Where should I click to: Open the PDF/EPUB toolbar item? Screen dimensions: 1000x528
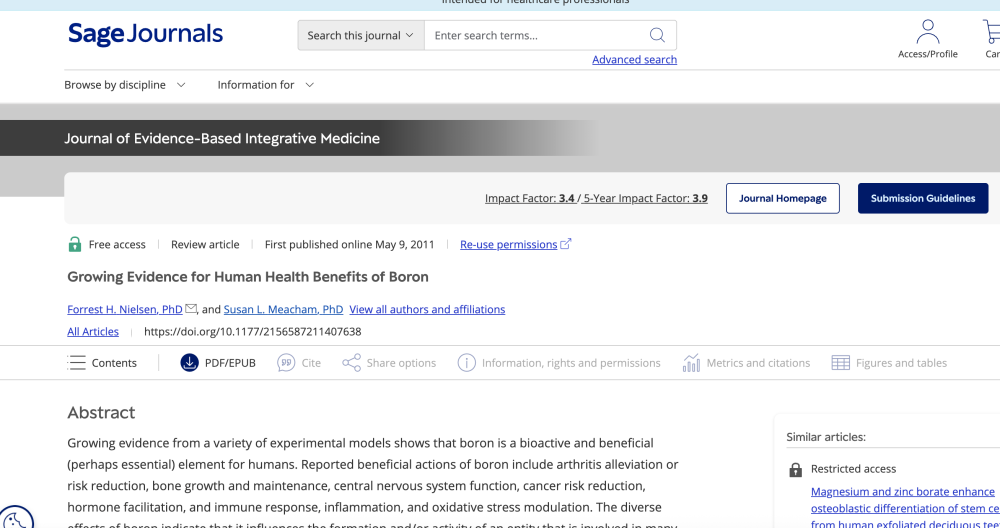coord(218,363)
